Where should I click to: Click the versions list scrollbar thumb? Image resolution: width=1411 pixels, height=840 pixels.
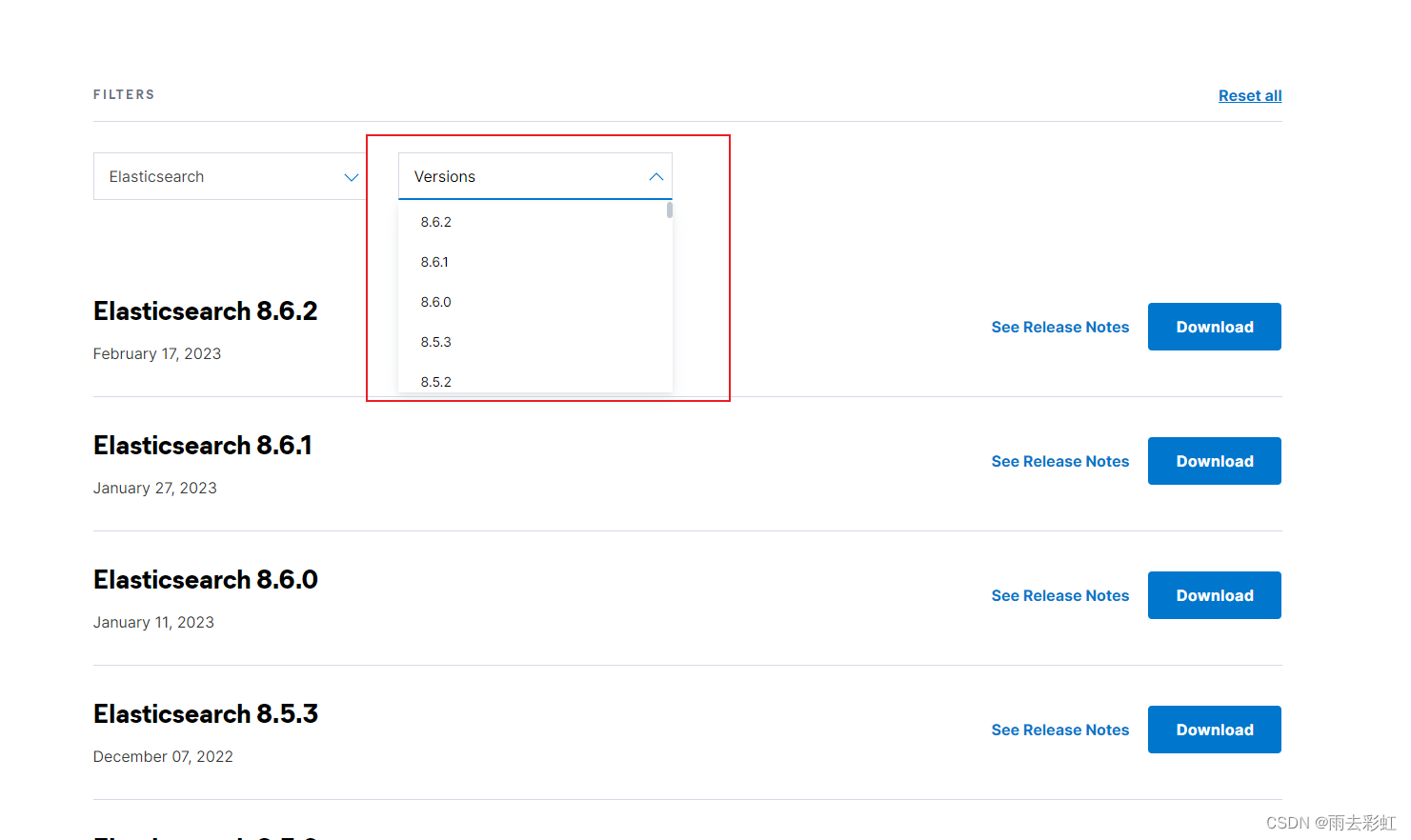670,210
